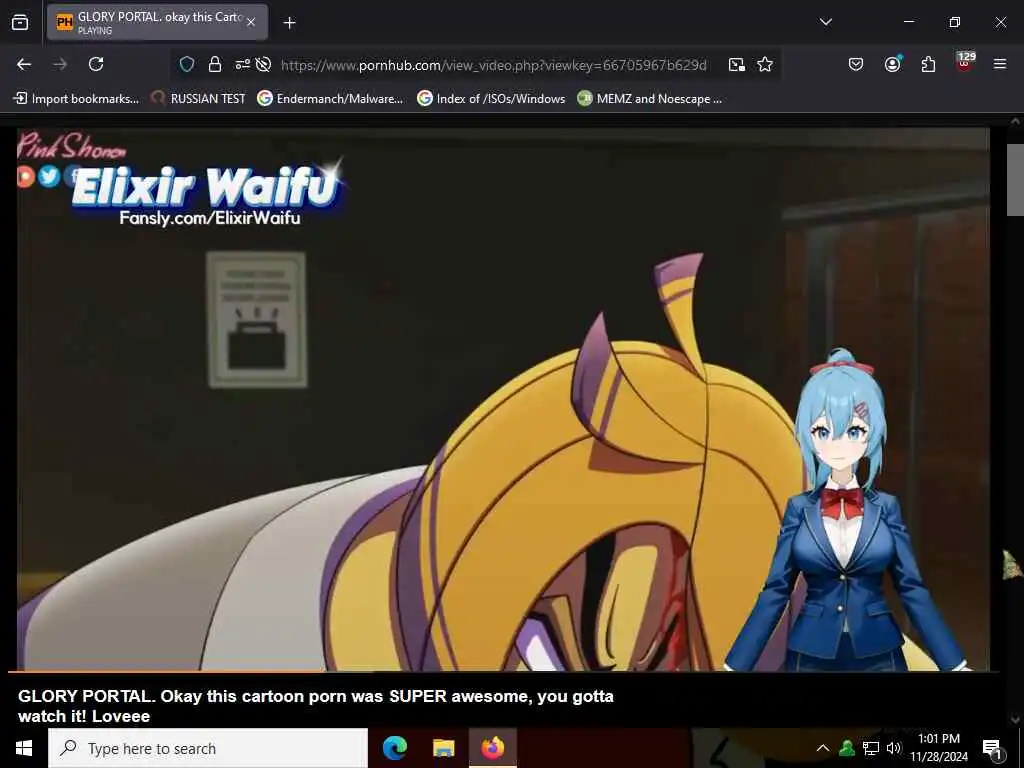Click the green tray icon beside the chevron
1024x768 pixels.
847,748
